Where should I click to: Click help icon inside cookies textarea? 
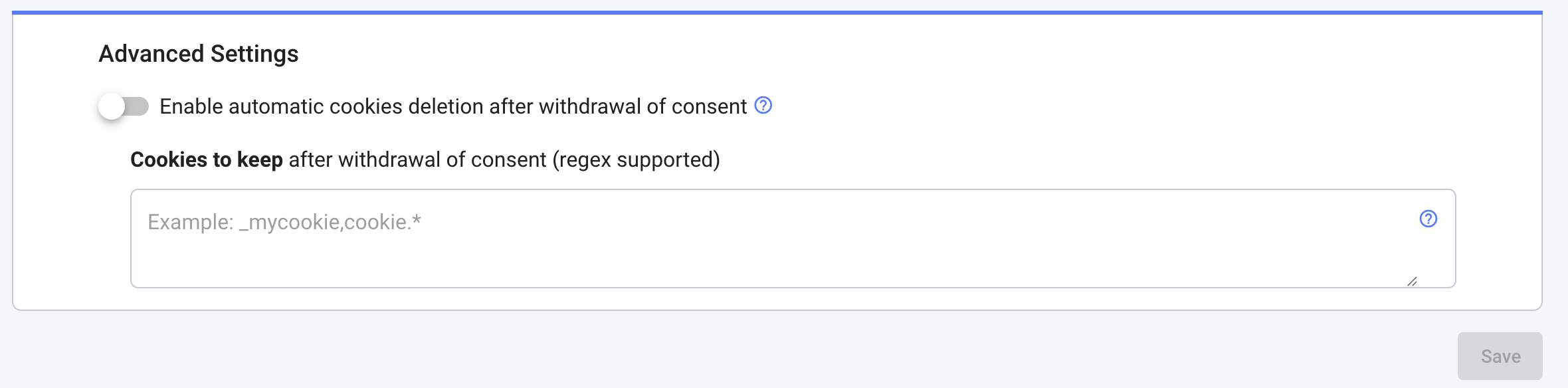1428,219
